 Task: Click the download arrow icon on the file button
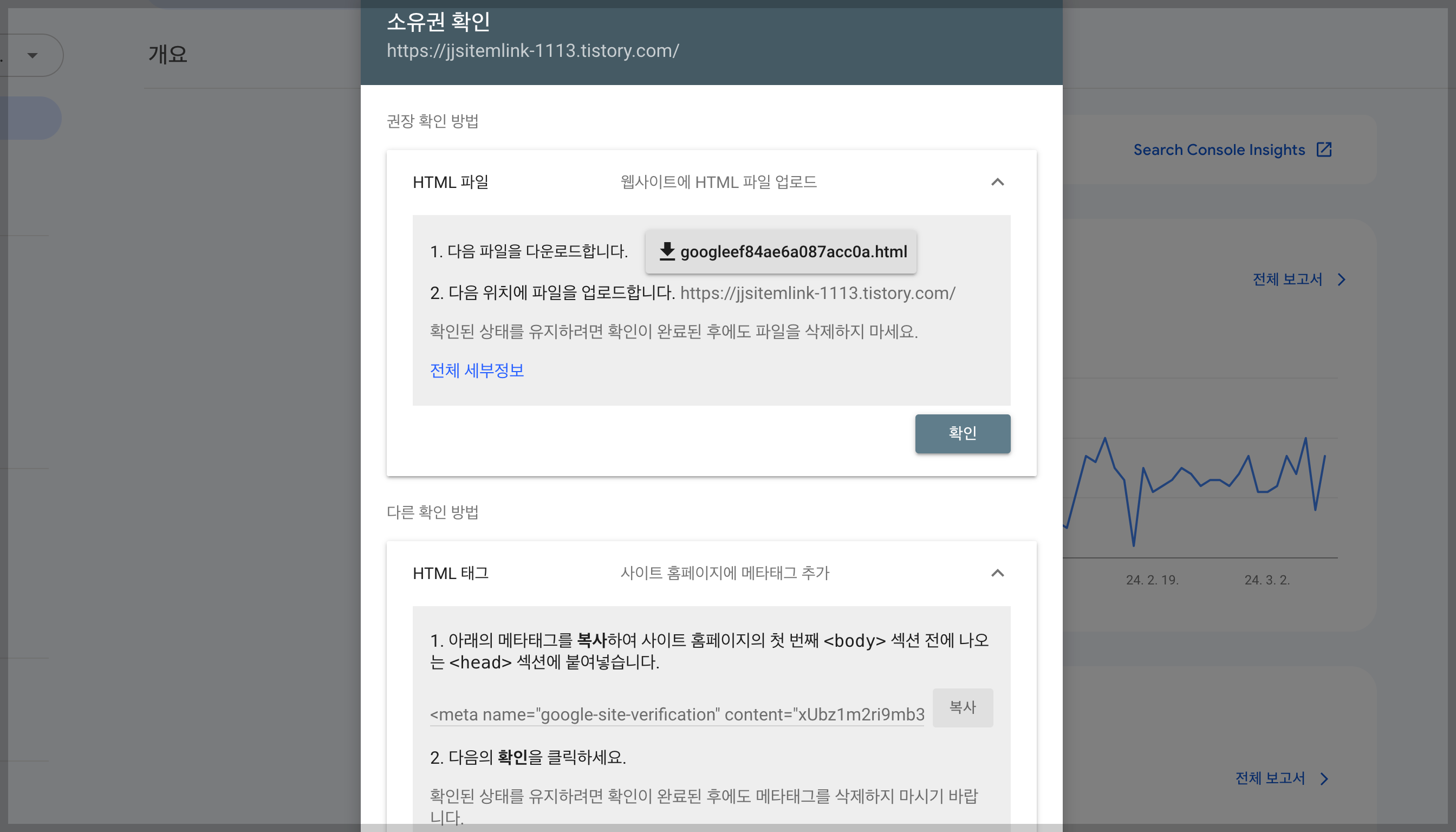pyautogui.click(x=667, y=251)
